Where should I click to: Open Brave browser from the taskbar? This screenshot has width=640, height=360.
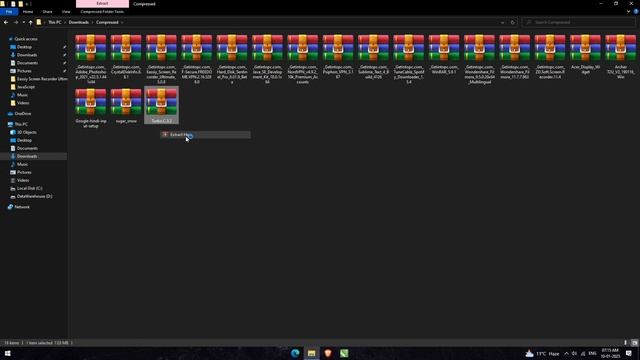[328, 353]
